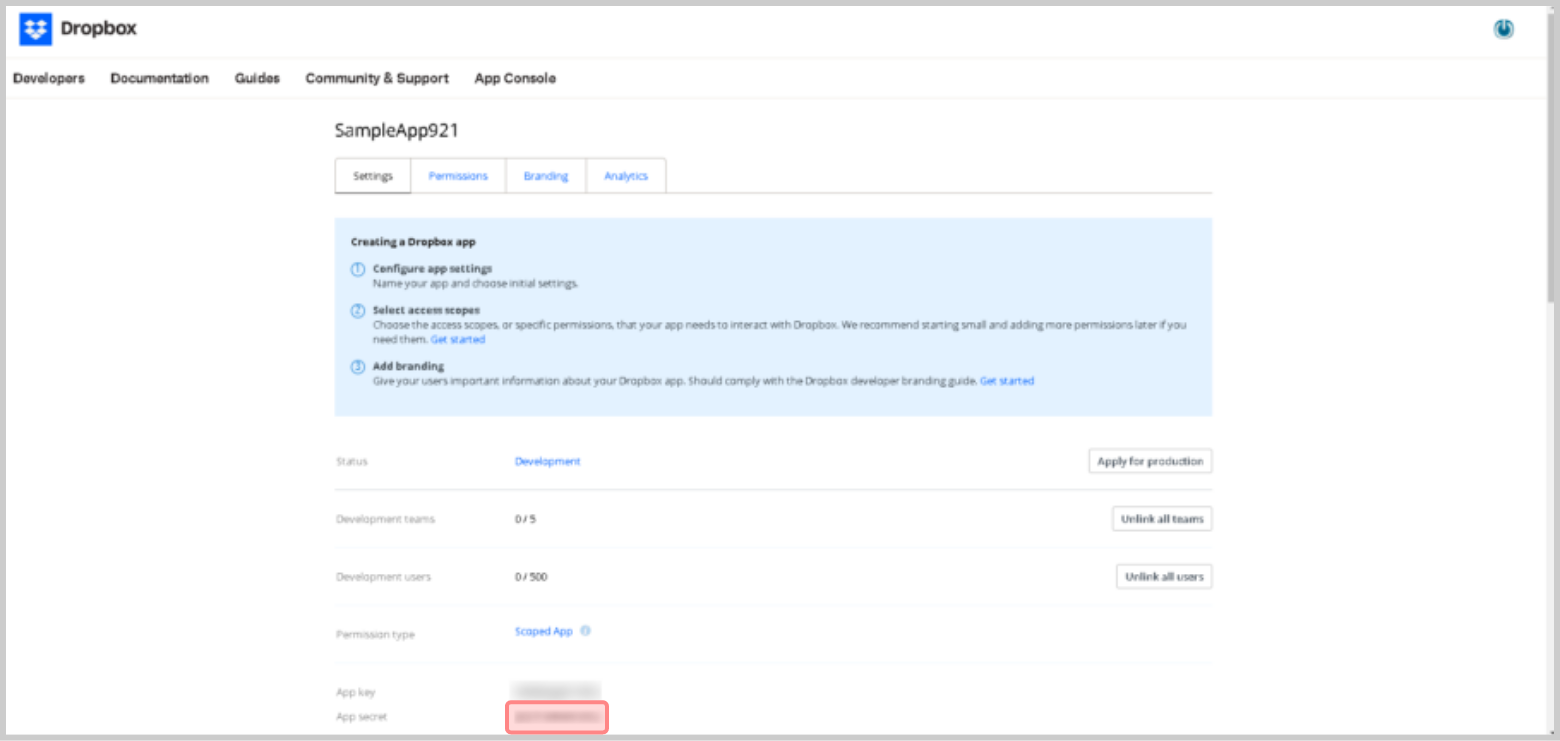The height and width of the screenshot is (741, 1560).
Task: Click the Dropbox logo icon
Action: [35, 29]
